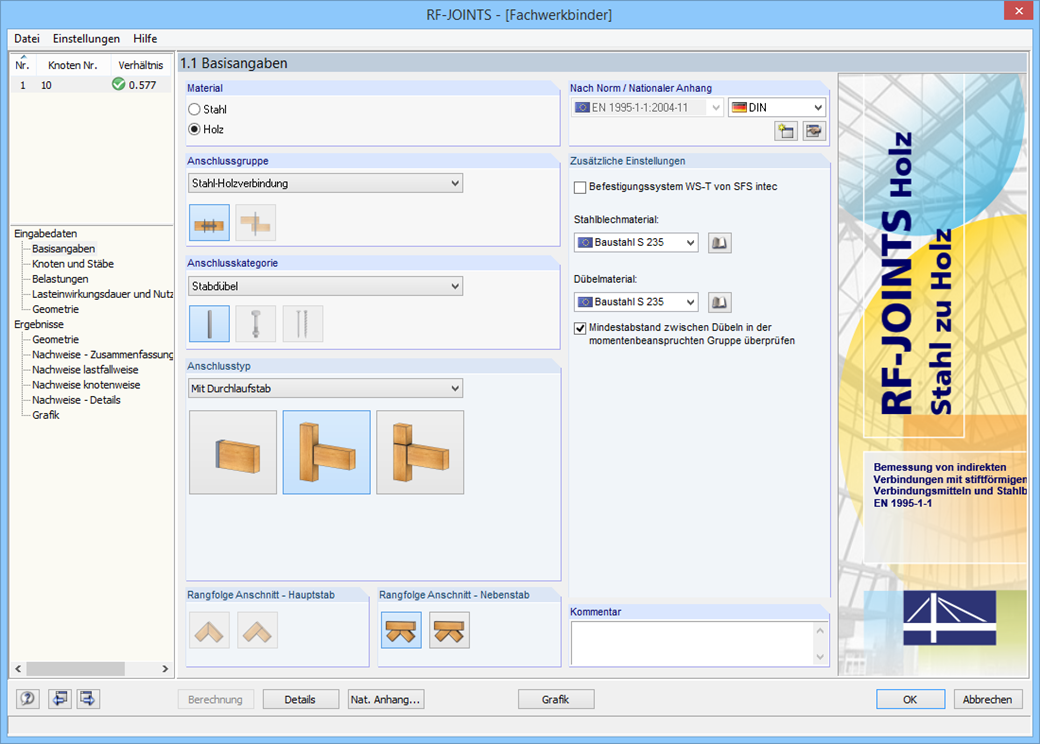
Task: Open the Anschlusstyp Mit Durchlaufstab dropdown
Action: [x=326, y=388]
